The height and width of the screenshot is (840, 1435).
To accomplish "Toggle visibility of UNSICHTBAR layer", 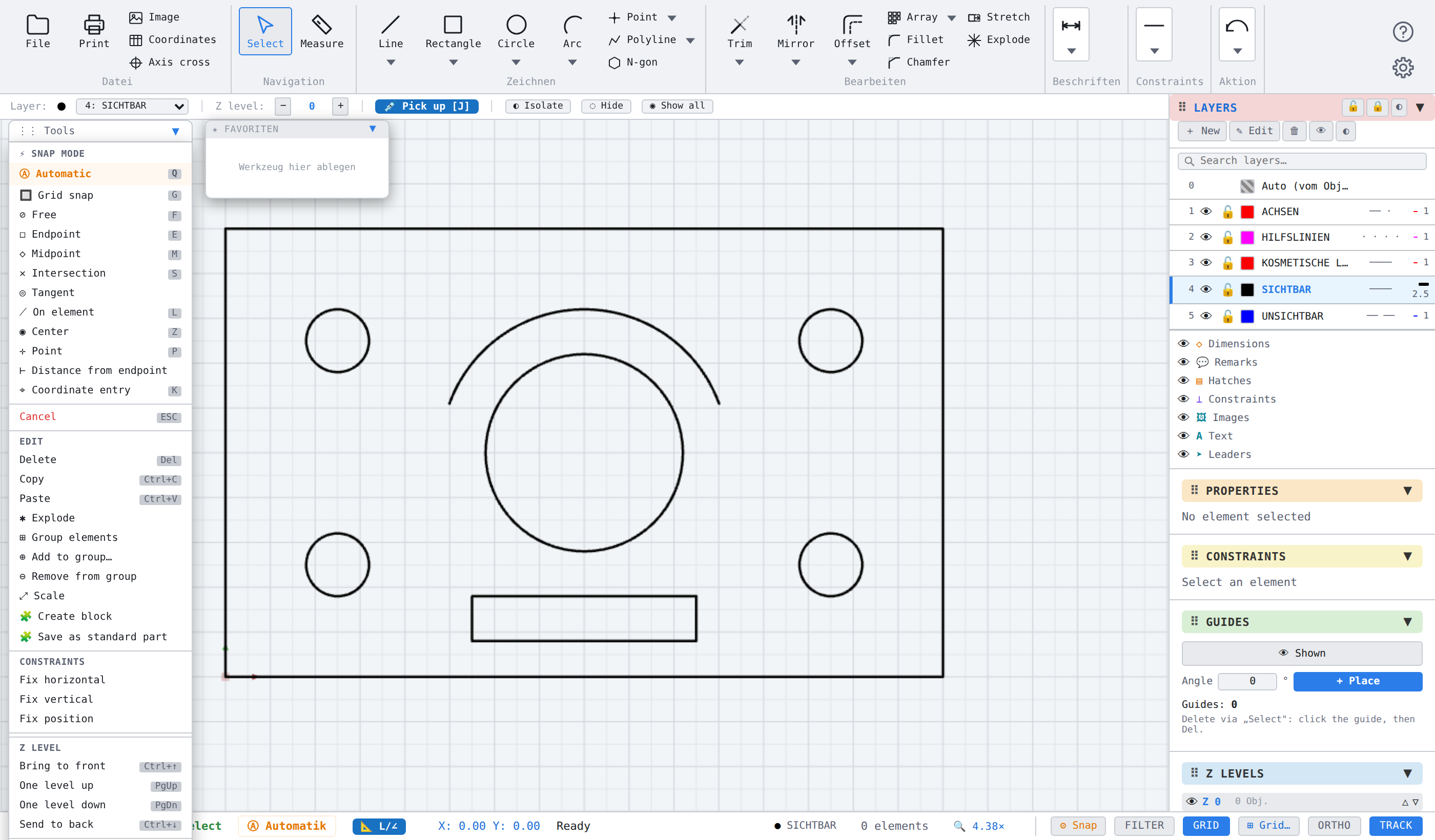I will point(1206,316).
